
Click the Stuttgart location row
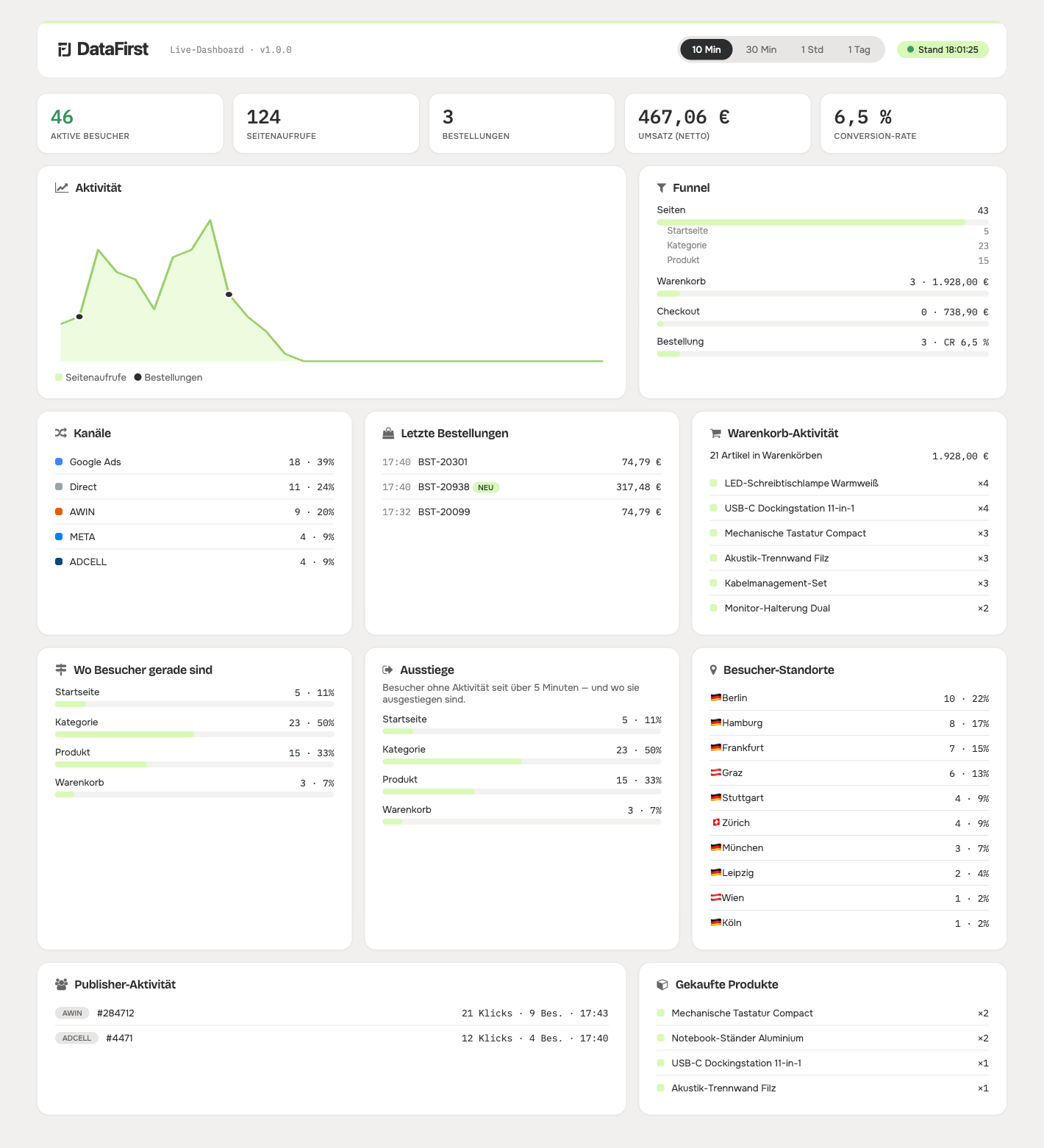point(849,797)
